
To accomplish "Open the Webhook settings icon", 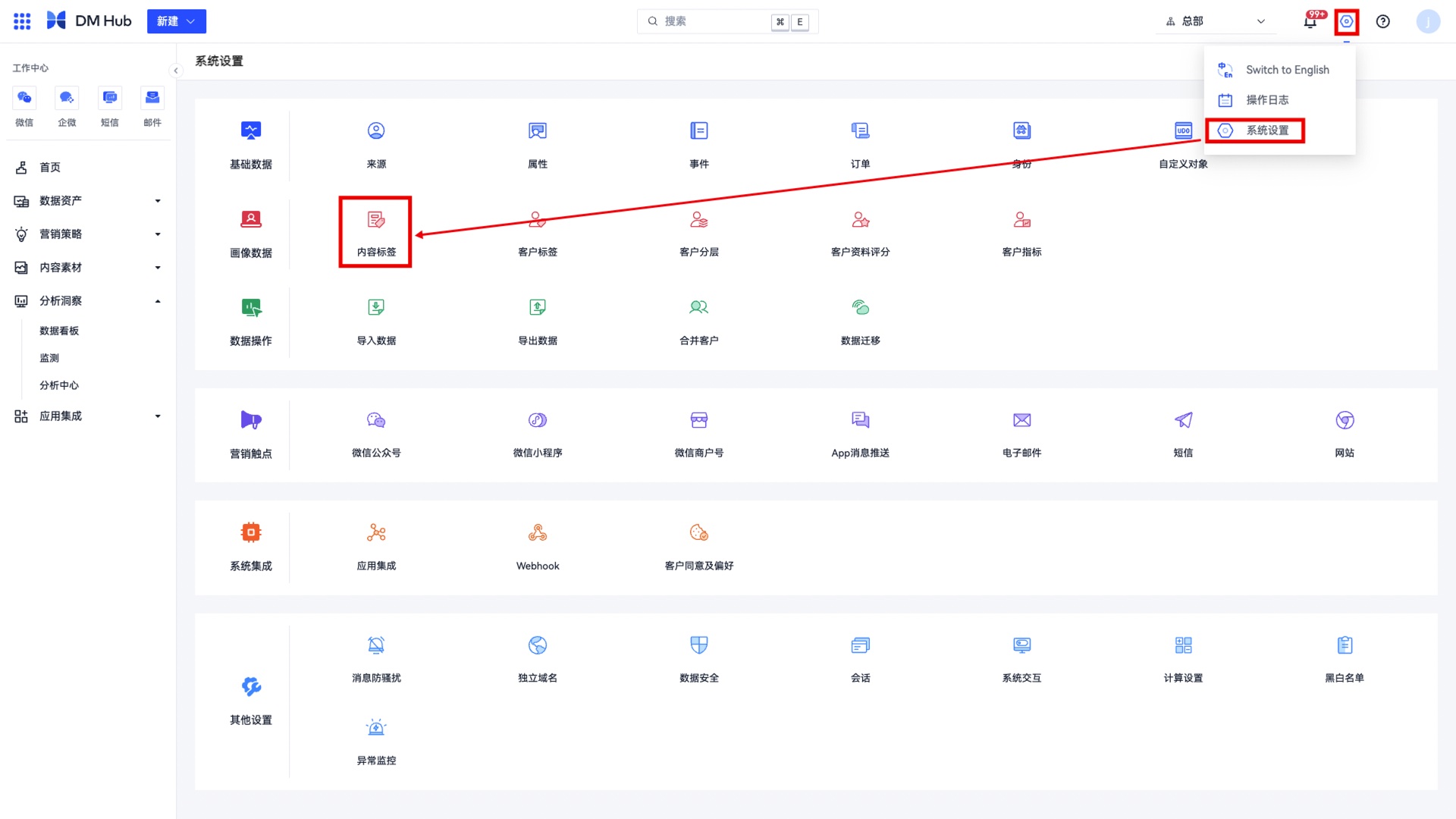I will [x=538, y=533].
